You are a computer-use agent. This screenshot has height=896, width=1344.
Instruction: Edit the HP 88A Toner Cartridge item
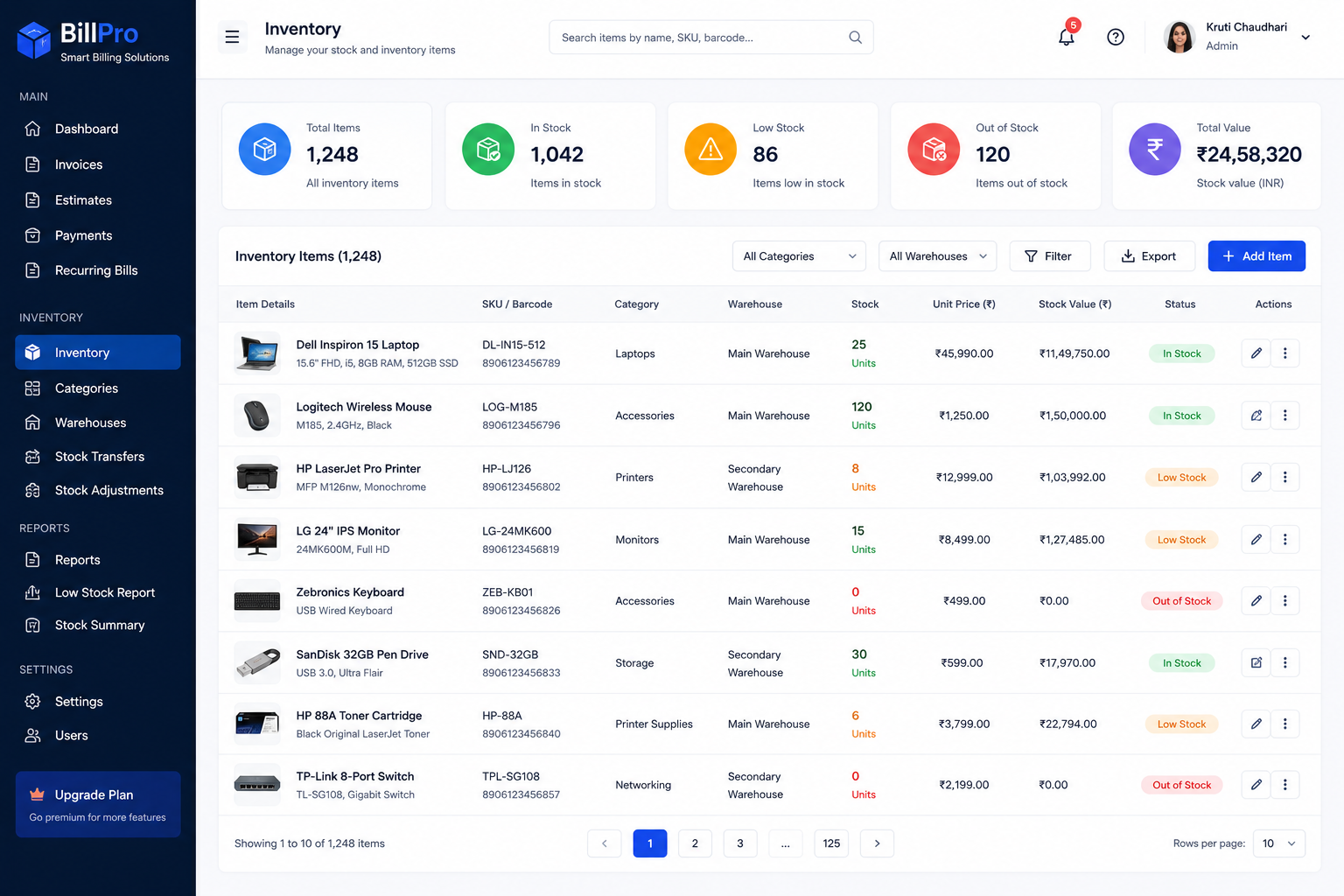pyautogui.click(x=1256, y=724)
